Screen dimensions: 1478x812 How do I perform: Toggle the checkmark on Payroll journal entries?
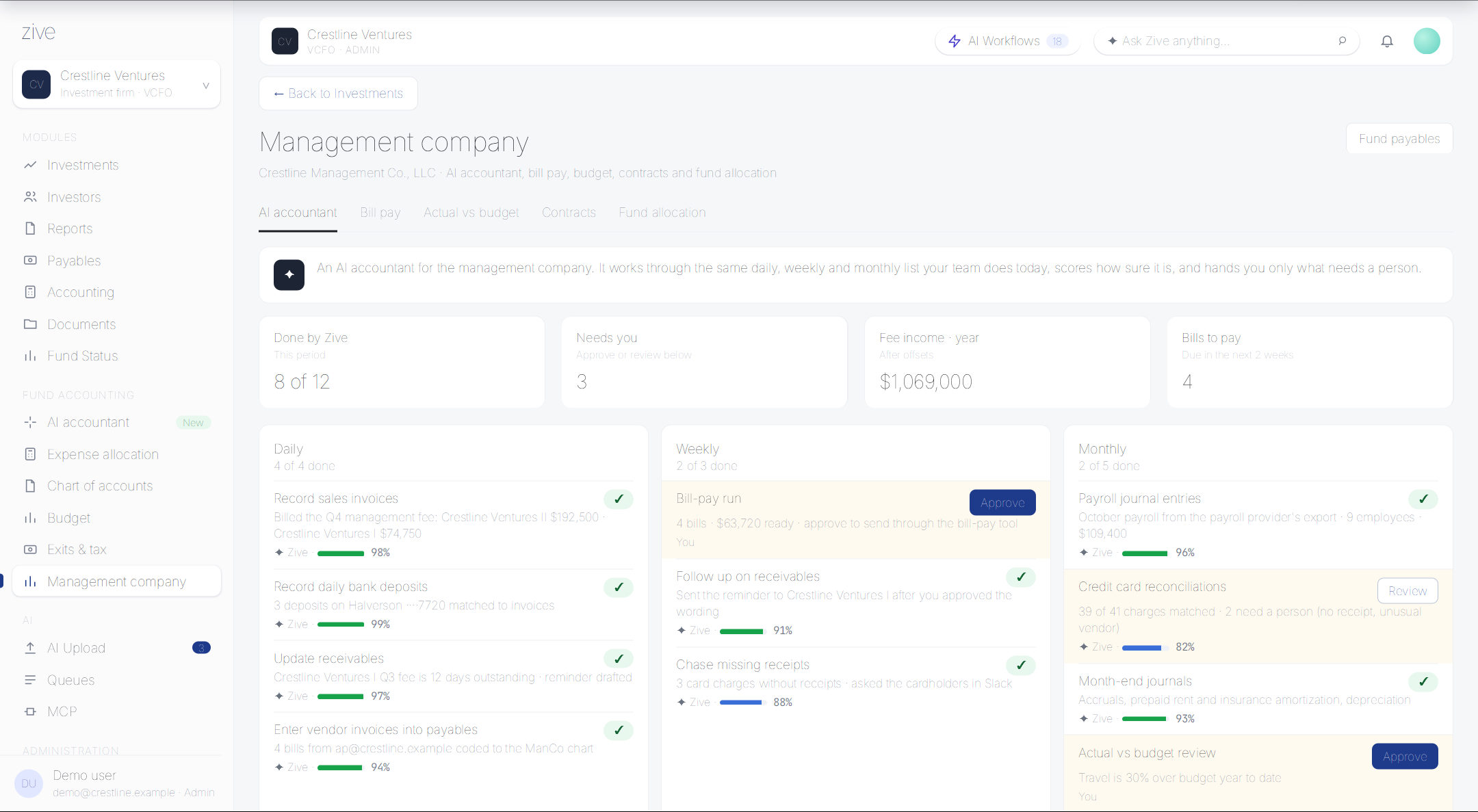(x=1423, y=499)
